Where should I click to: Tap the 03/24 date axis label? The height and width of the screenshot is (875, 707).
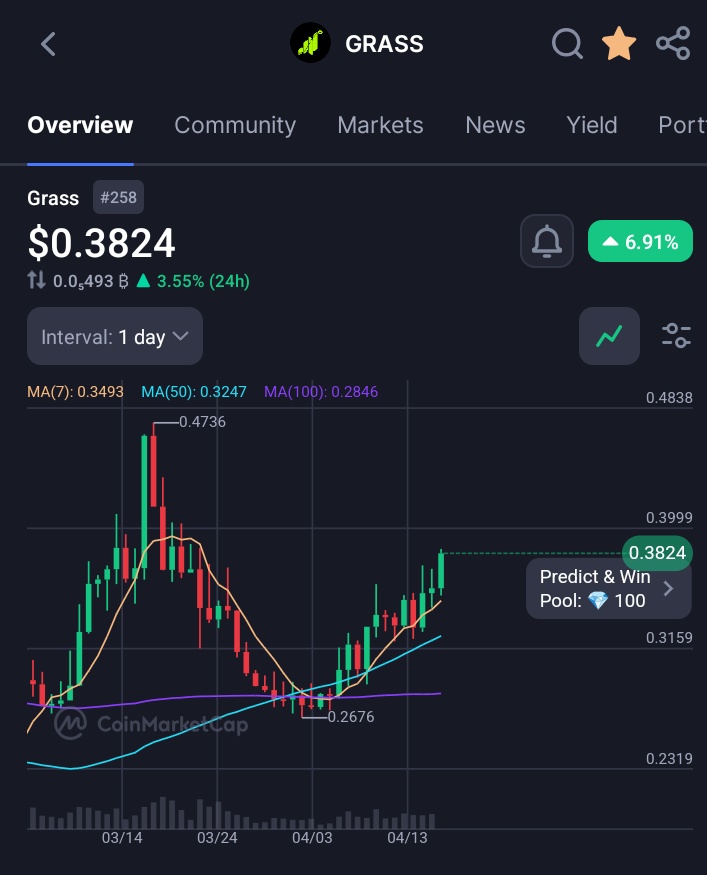[x=217, y=838]
